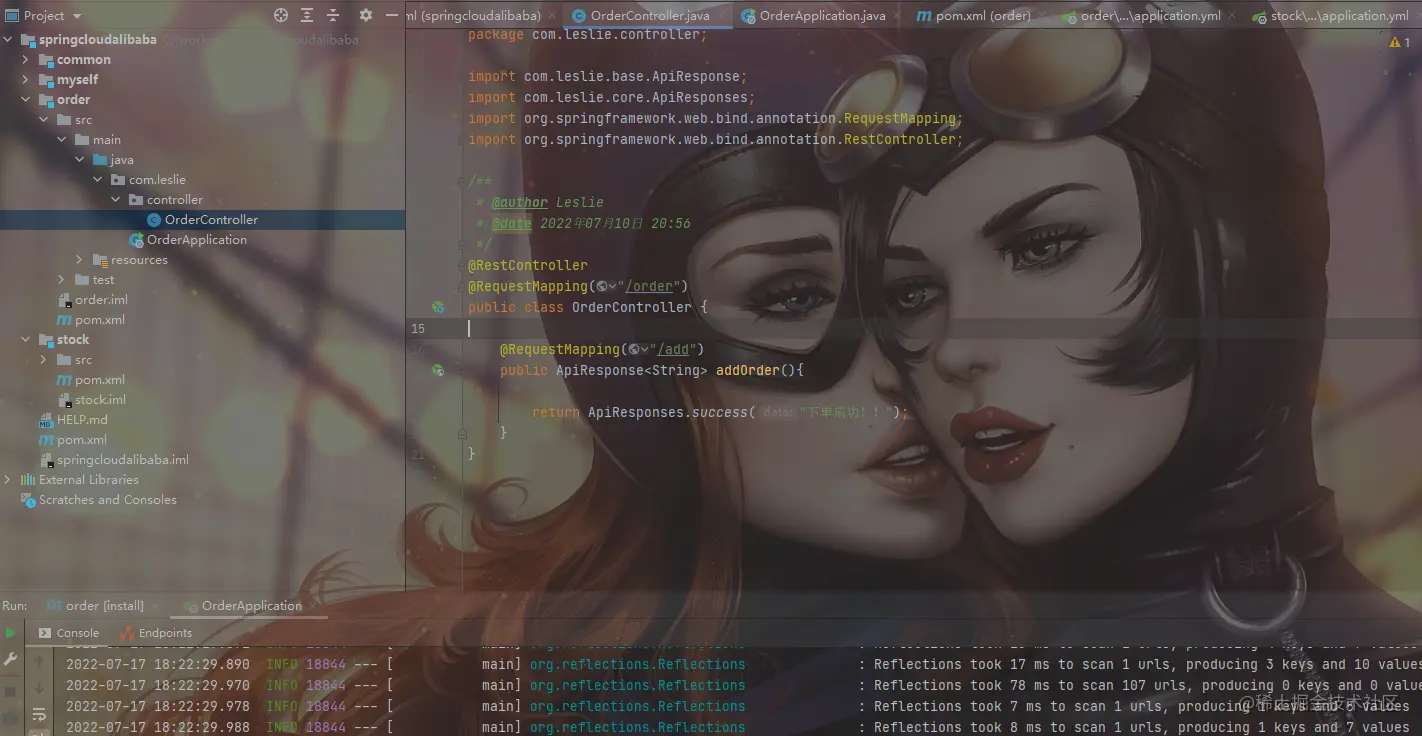Select pom.xml under the stock module

click(100, 380)
